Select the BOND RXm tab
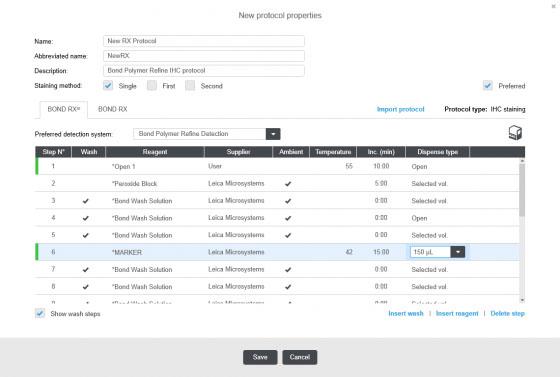Screen dimensions: 560x377 point(64,109)
